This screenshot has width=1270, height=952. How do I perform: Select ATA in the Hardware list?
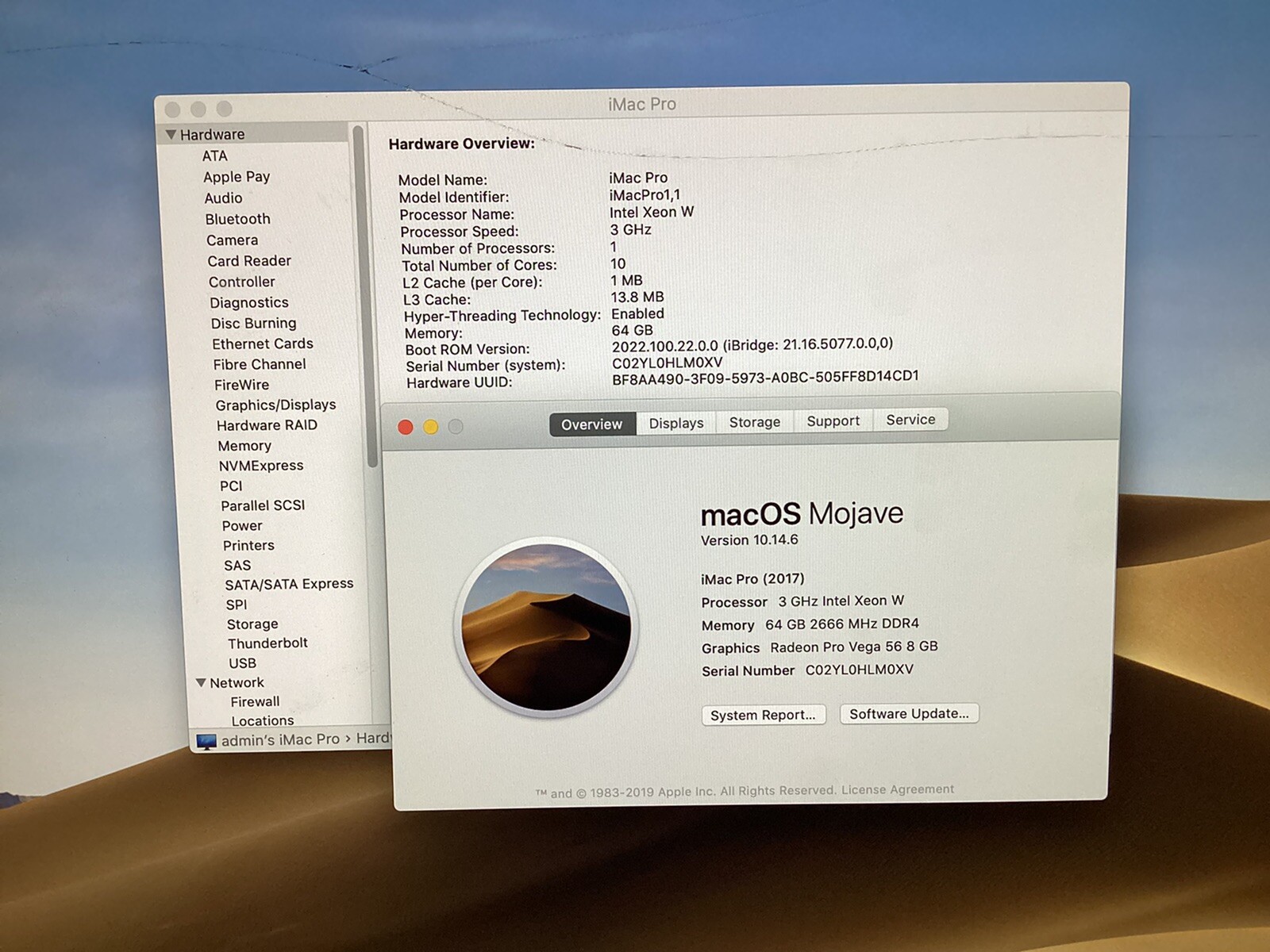point(215,156)
